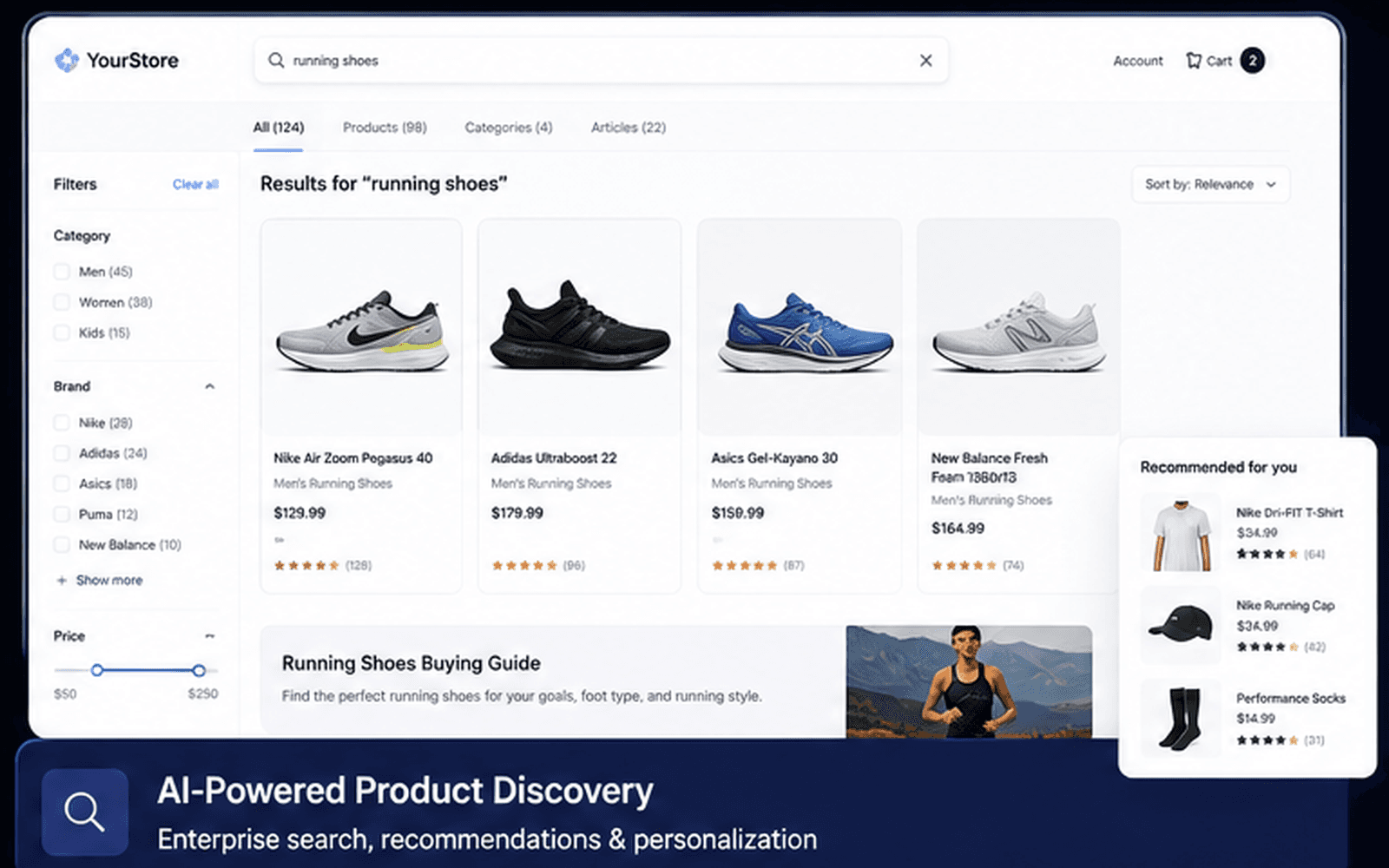
Task: Click the maximum price slider handle
Action: tap(199, 670)
